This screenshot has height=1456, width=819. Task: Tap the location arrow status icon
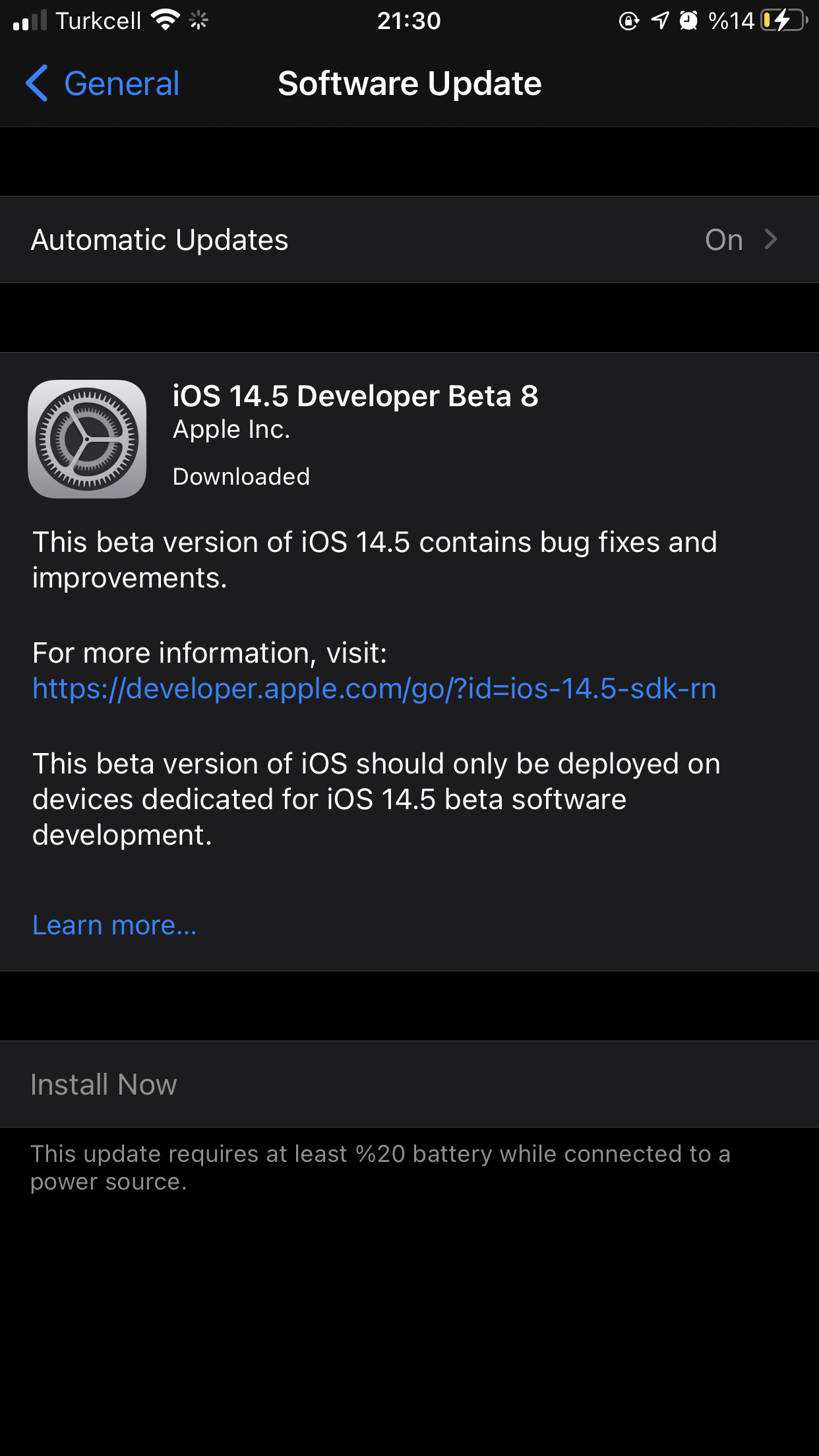point(660,20)
